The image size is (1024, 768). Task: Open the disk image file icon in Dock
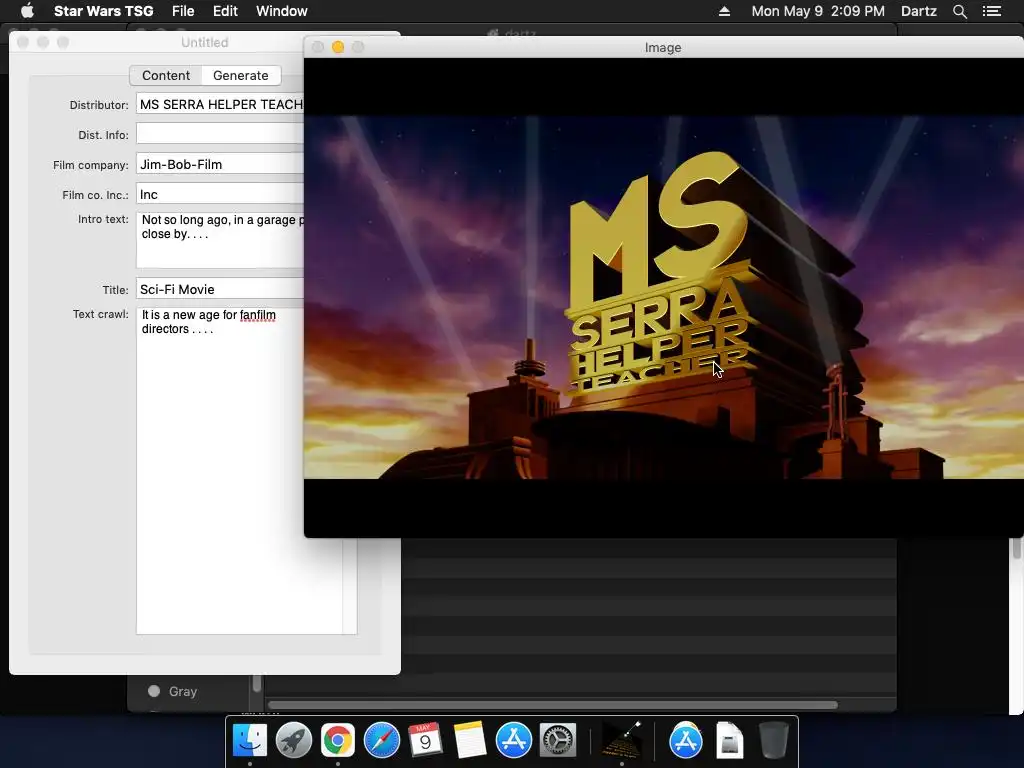point(729,741)
